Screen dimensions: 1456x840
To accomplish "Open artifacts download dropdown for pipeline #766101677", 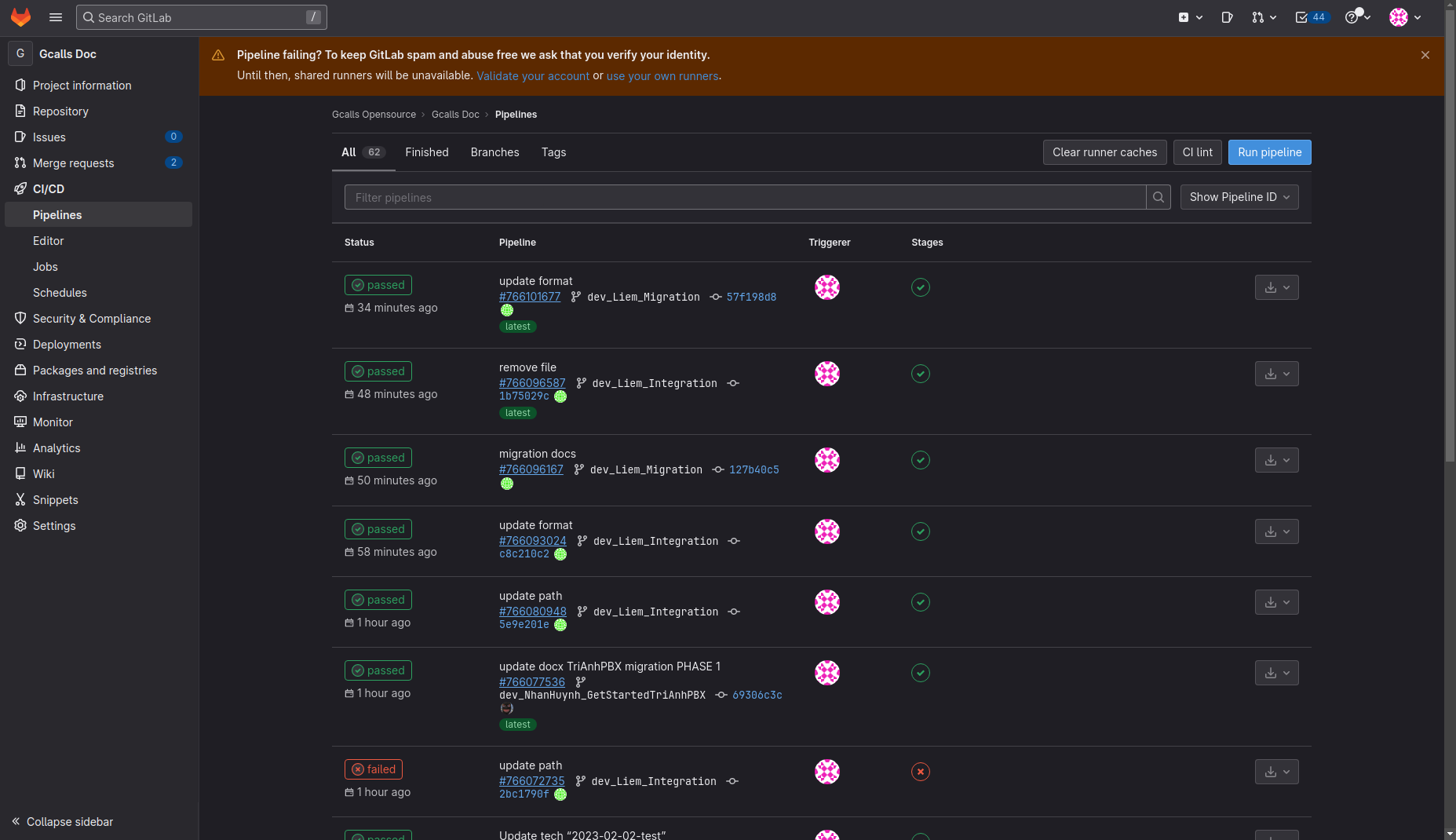I will point(1276,288).
